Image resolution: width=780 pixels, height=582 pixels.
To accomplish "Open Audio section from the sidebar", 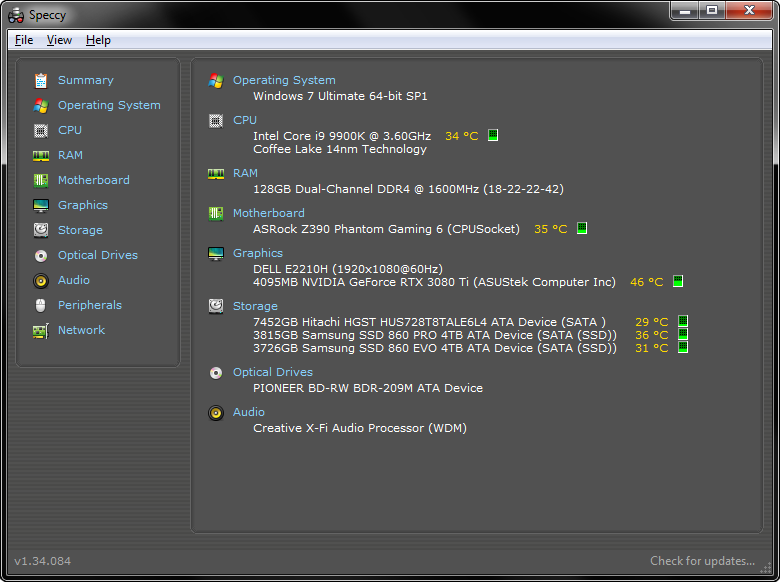I will (x=74, y=280).
